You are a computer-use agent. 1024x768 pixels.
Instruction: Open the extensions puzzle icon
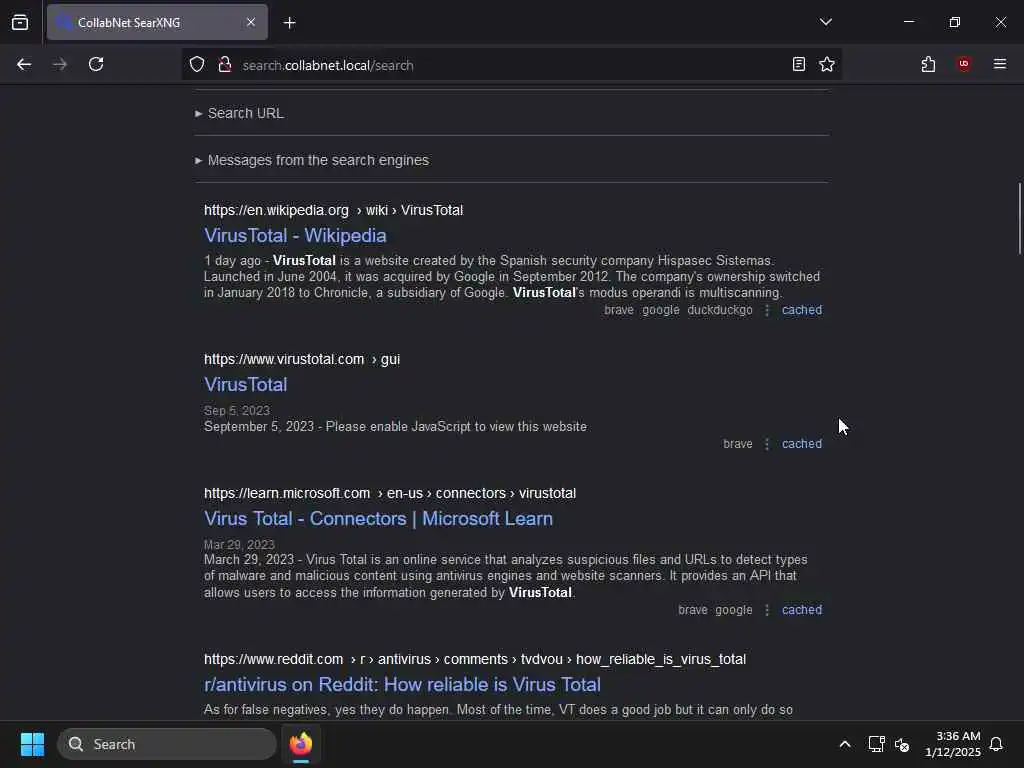928,64
